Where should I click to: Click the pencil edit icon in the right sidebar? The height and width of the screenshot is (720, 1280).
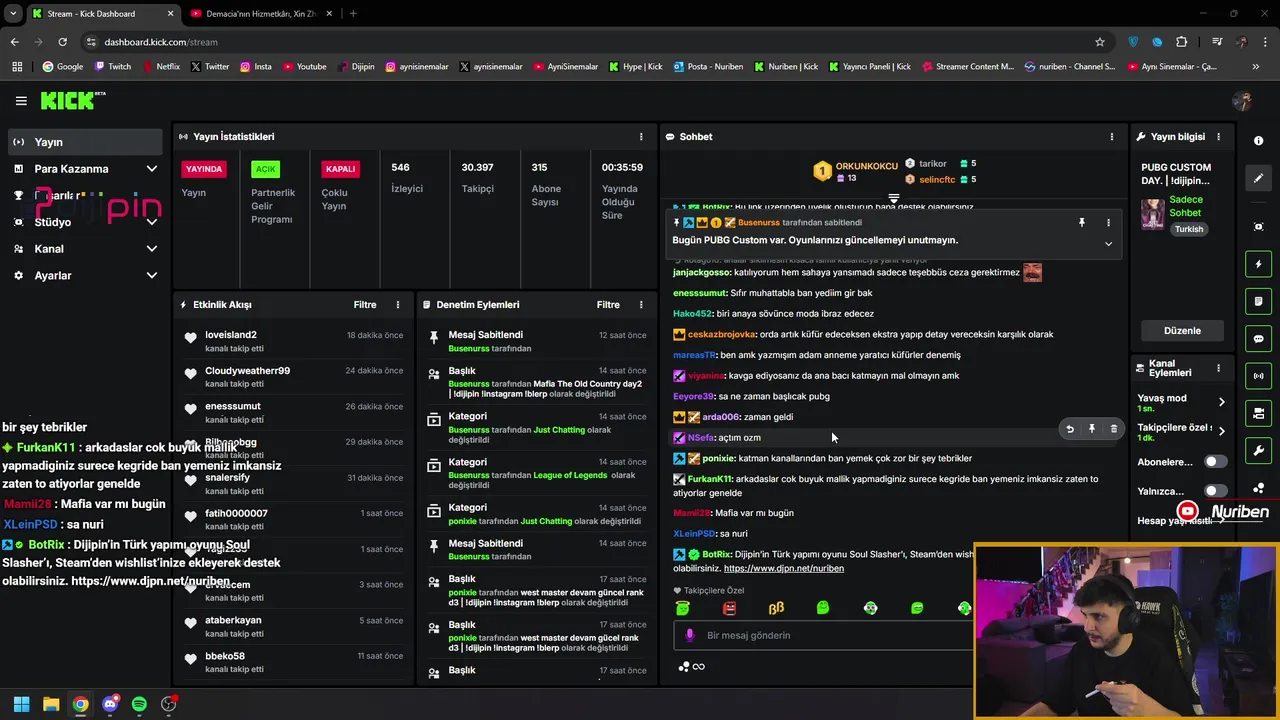1259,178
